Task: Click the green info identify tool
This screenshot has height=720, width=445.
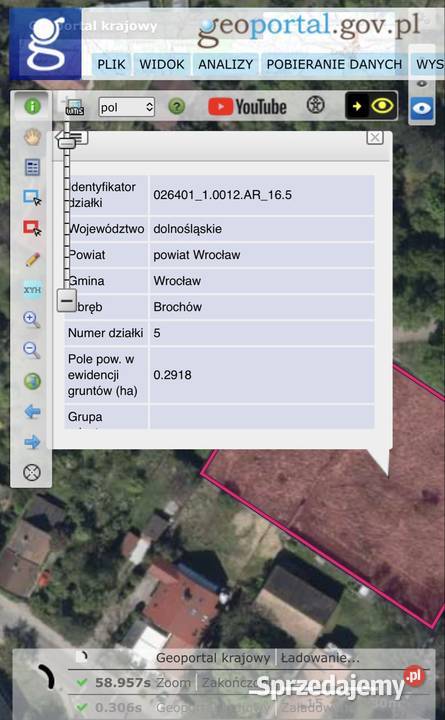Action: pyautogui.click(x=32, y=107)
